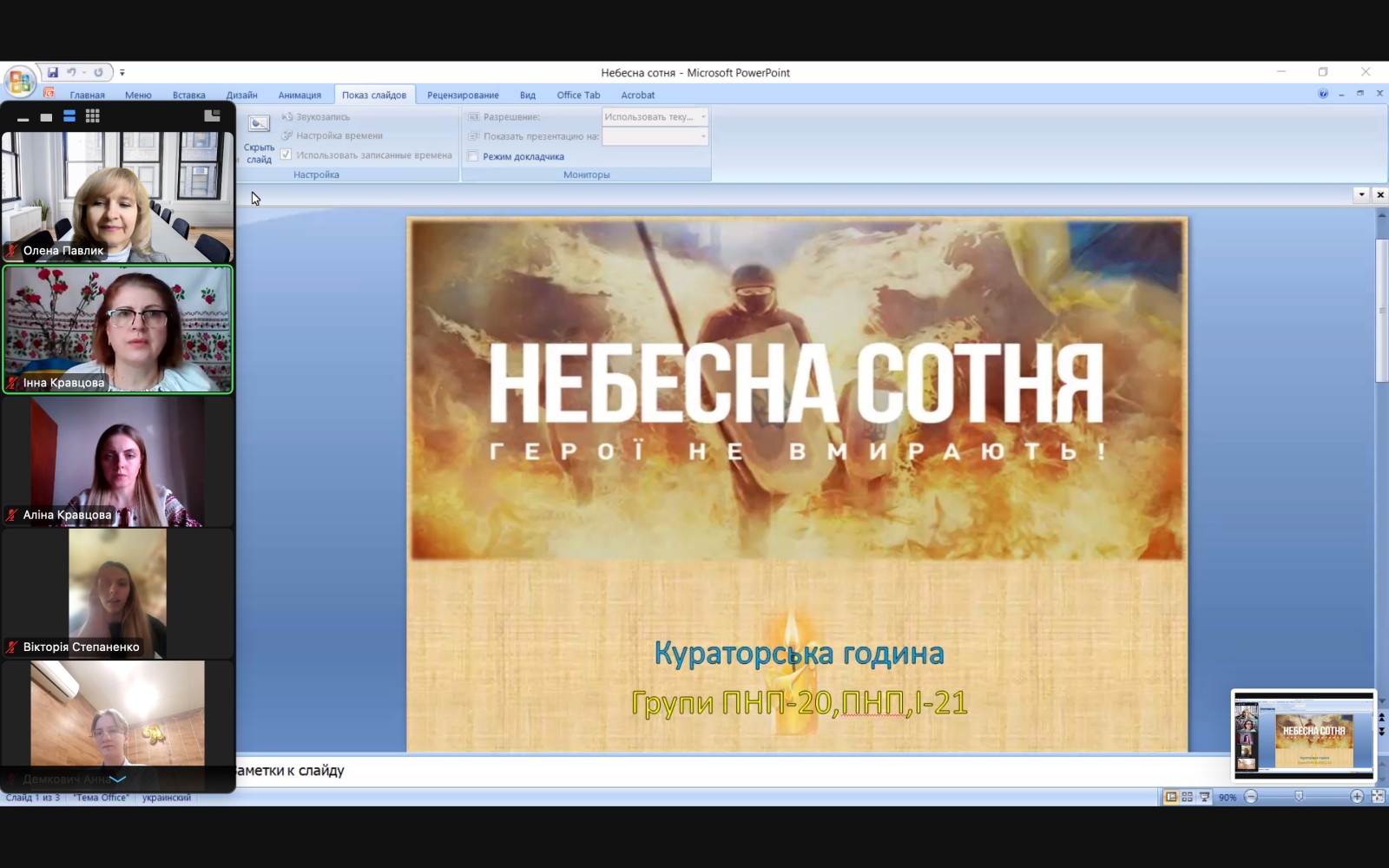Viewport: 1389px width, 868px height.
Task: Open the Главная ribbon tab
Action: coord(87,95)
